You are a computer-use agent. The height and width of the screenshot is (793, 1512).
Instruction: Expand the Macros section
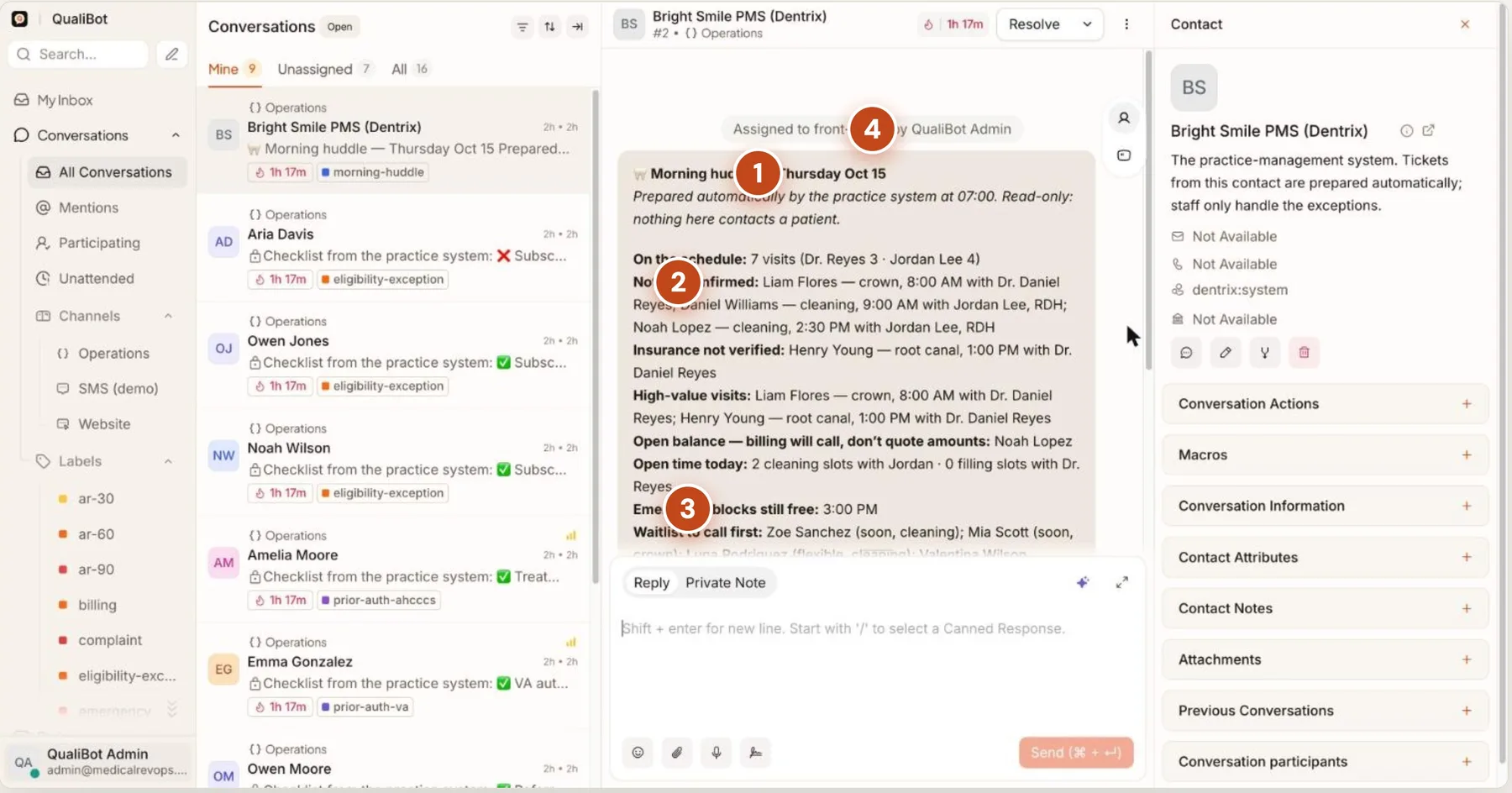(1325, 455)
